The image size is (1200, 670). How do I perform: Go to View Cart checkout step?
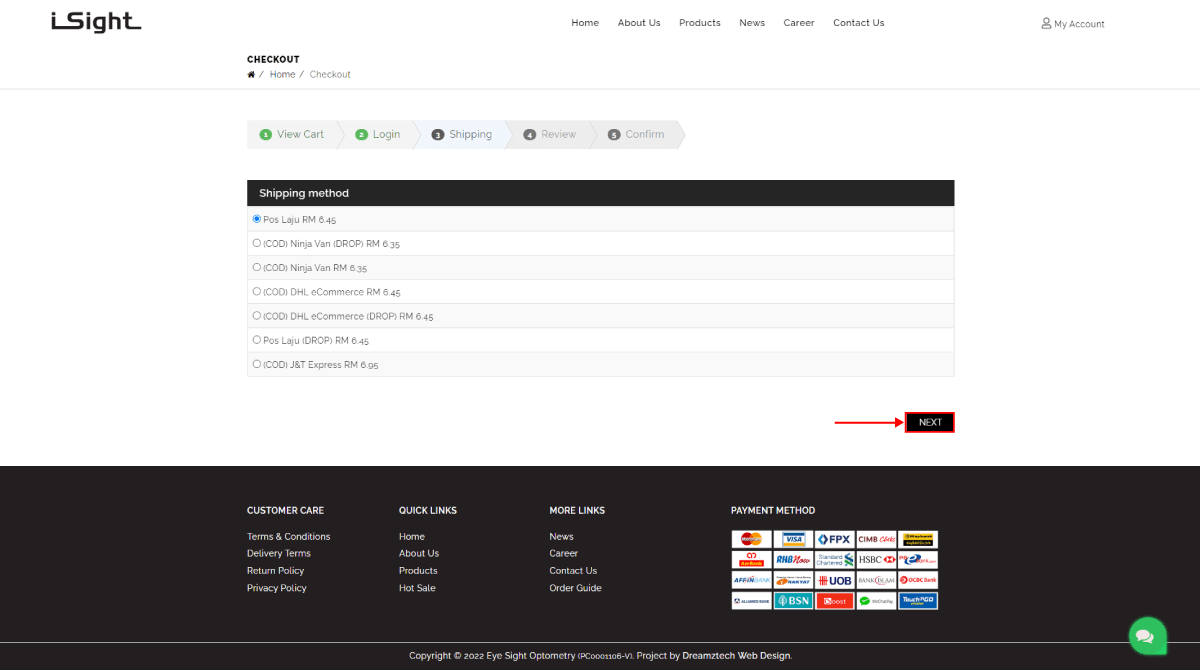click(x=292, y=135)
